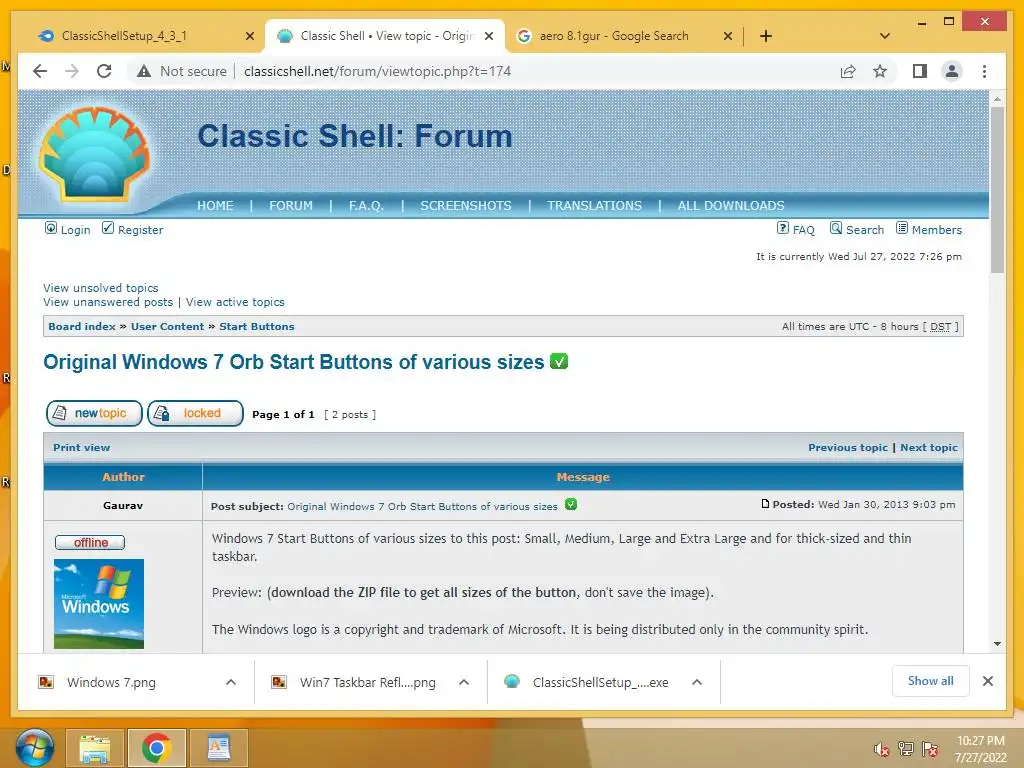
Task: Close the ClassicShellSetup_4_3_1 tab
Action: tap(249, 37)
